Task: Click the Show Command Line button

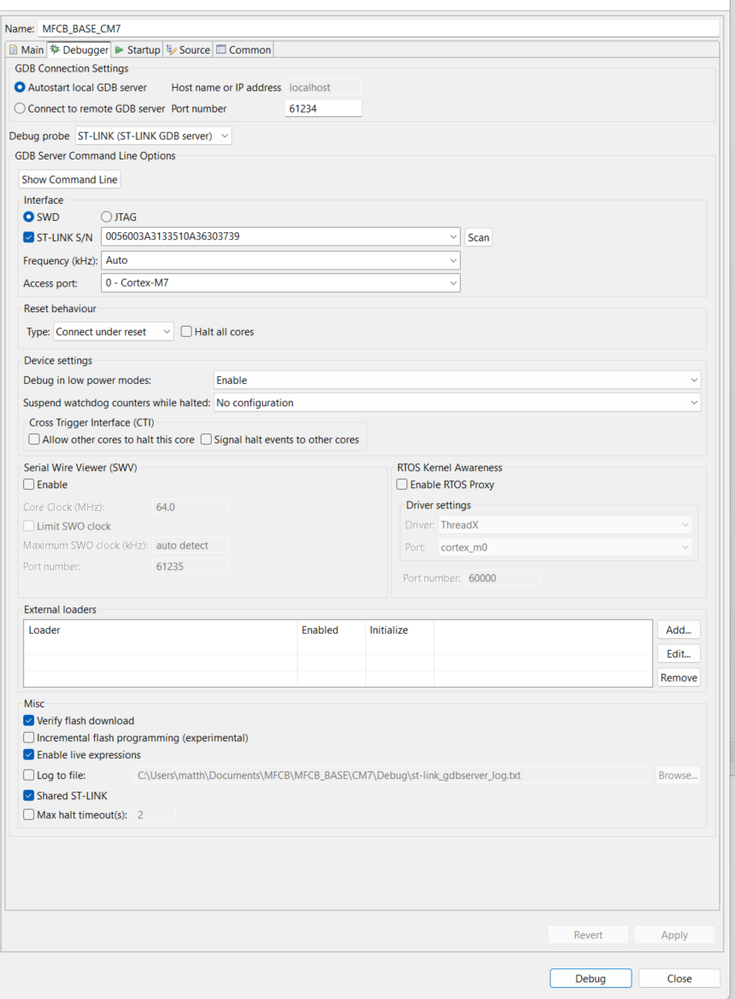Action: (x=68, y=178)
